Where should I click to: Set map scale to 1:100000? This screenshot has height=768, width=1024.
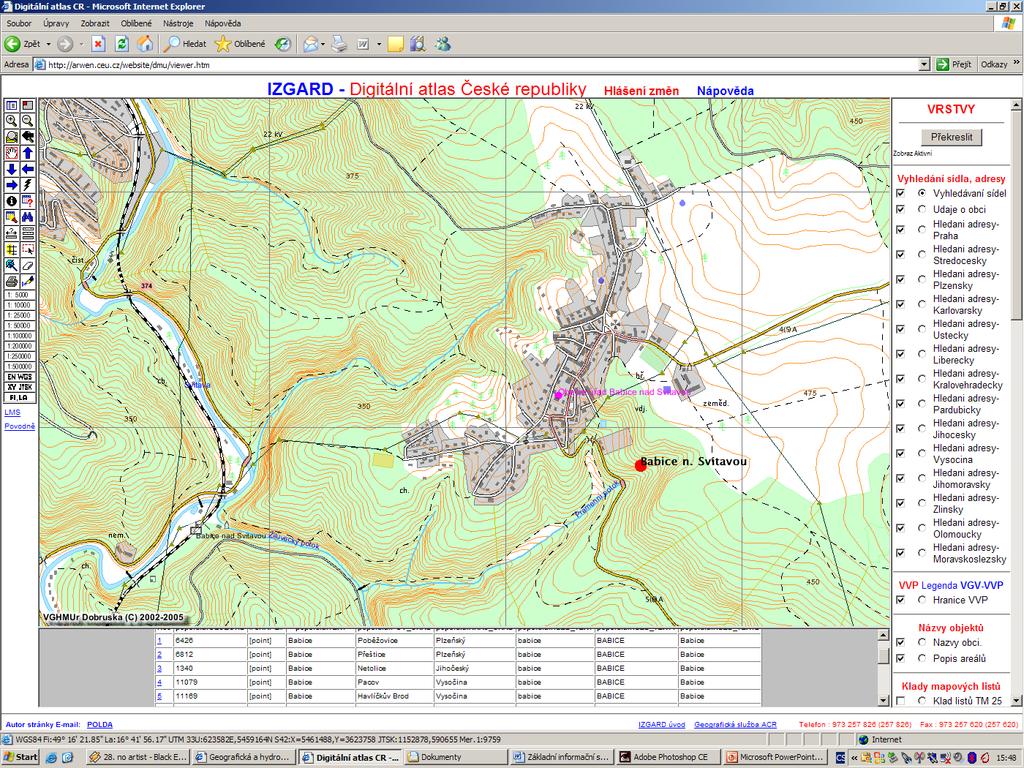coord(19,336)
